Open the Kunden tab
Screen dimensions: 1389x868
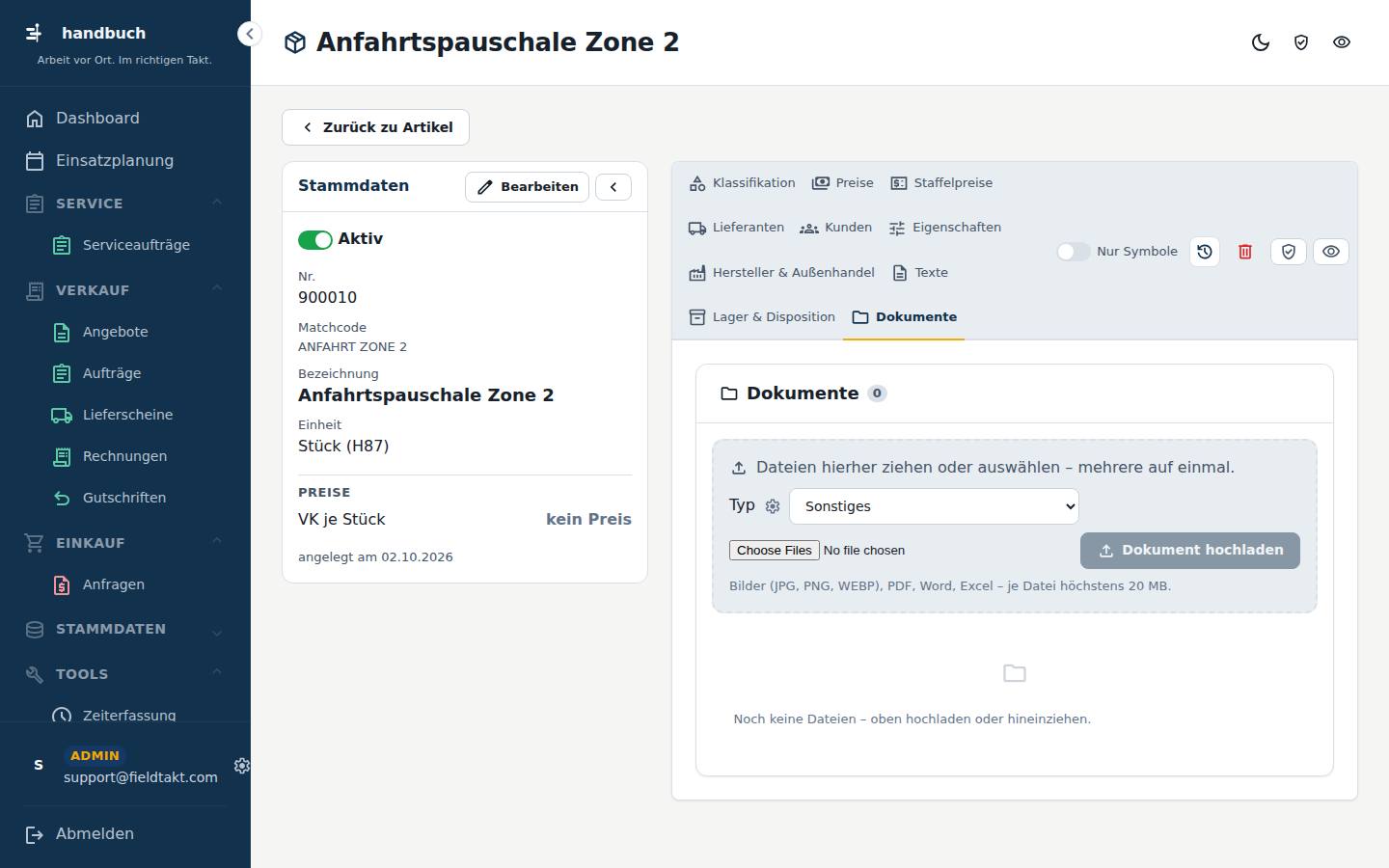(836, 228)
